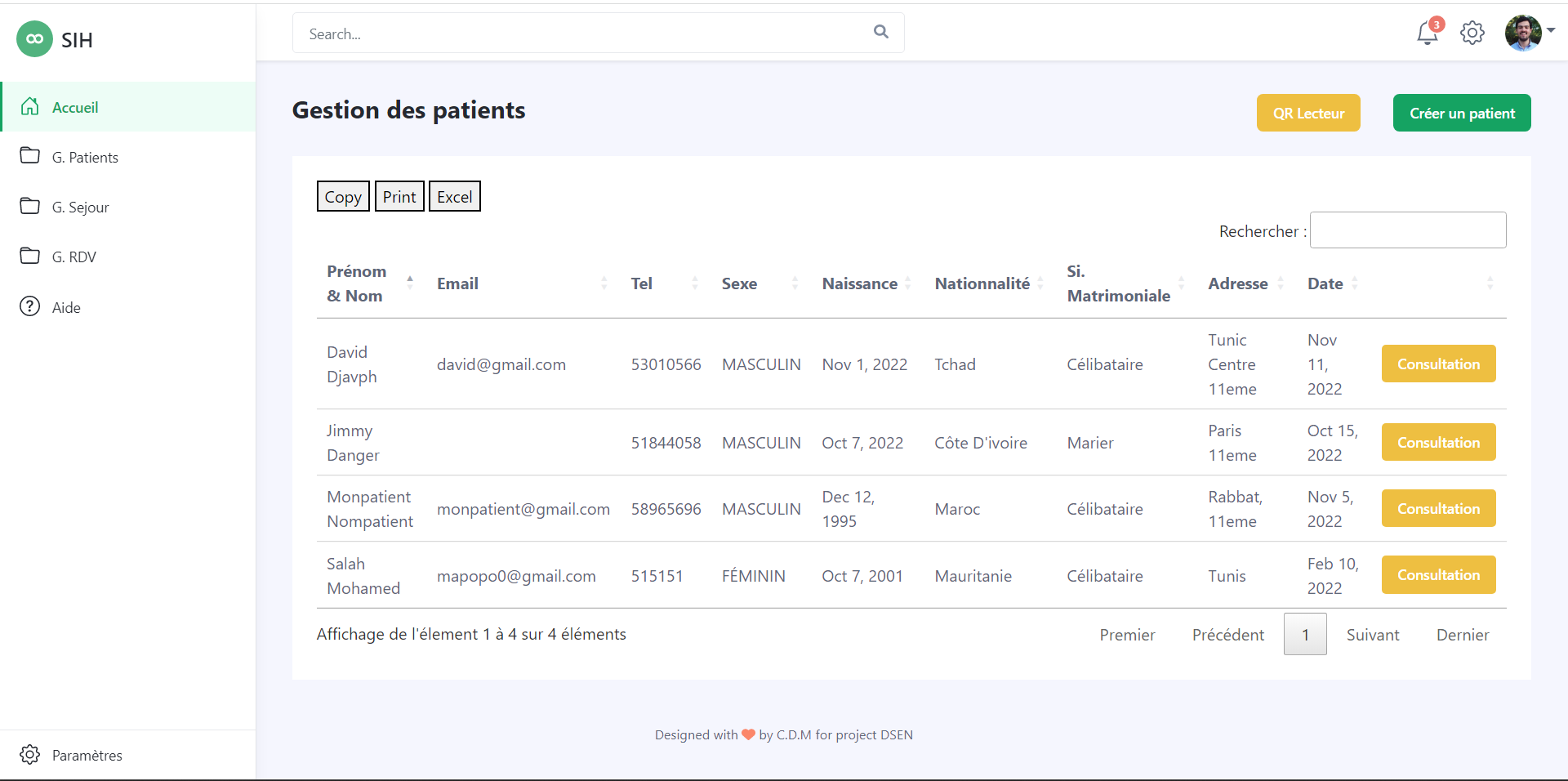1568x781 pixels.
Task: Open the user avatar dropdown
Action: [1528, 33]
